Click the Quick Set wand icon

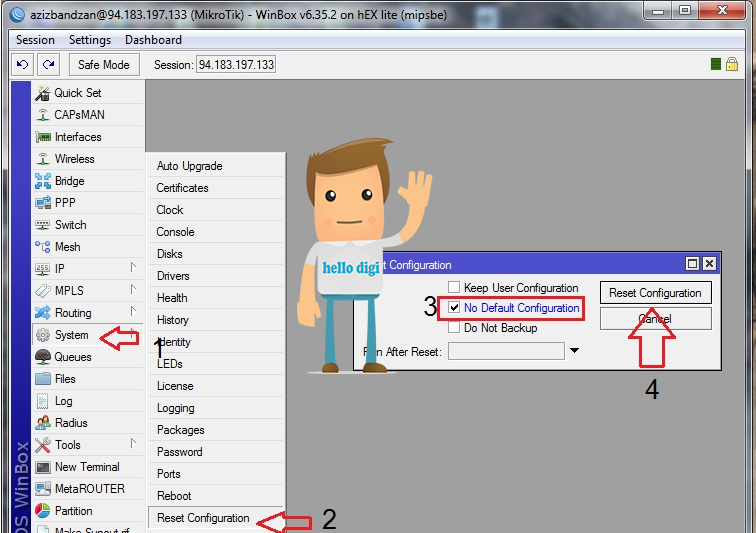(42, 93)
